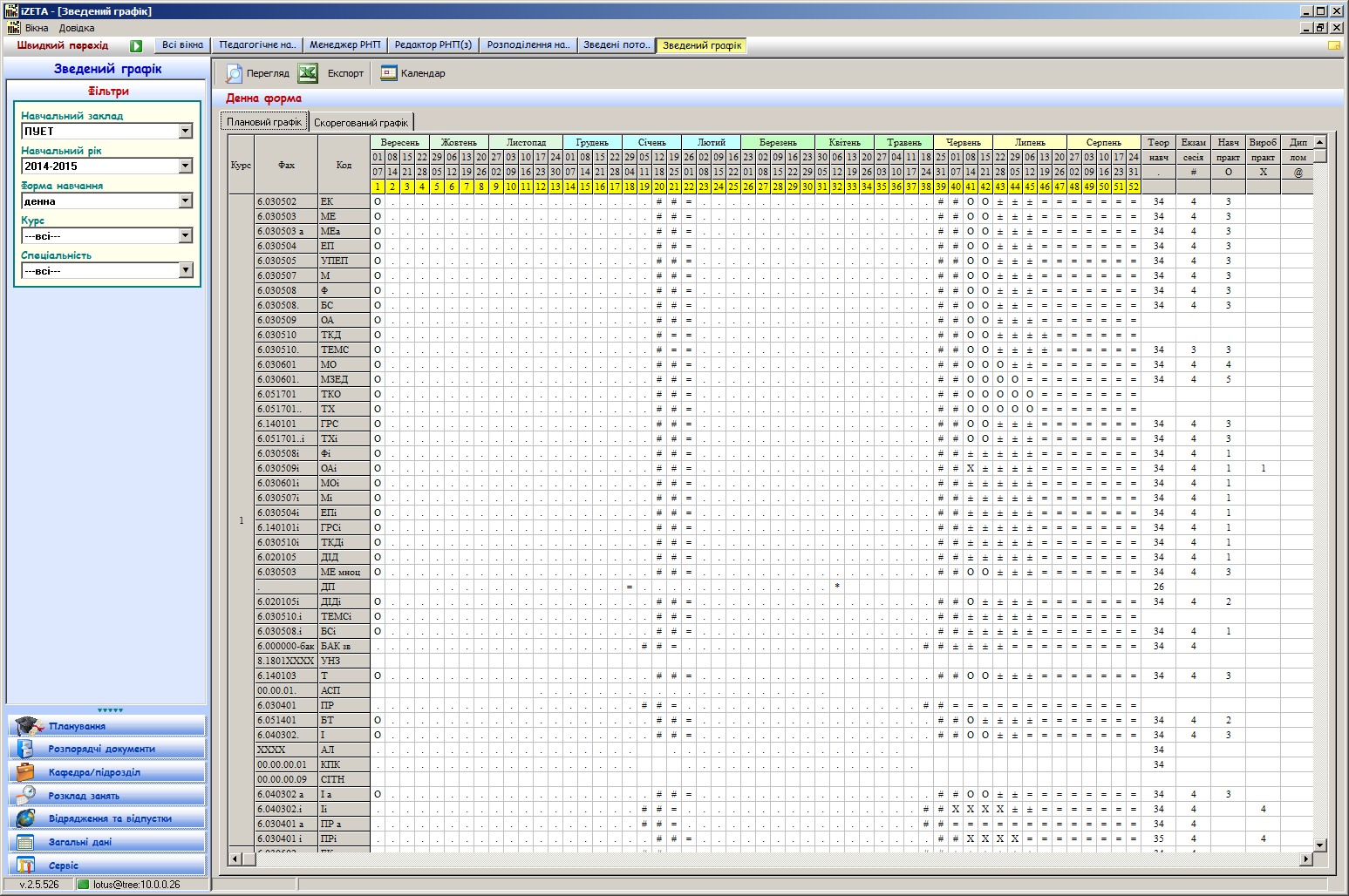
Task: Expand the Навчальний рік dropdown
Action: point(186,166)
